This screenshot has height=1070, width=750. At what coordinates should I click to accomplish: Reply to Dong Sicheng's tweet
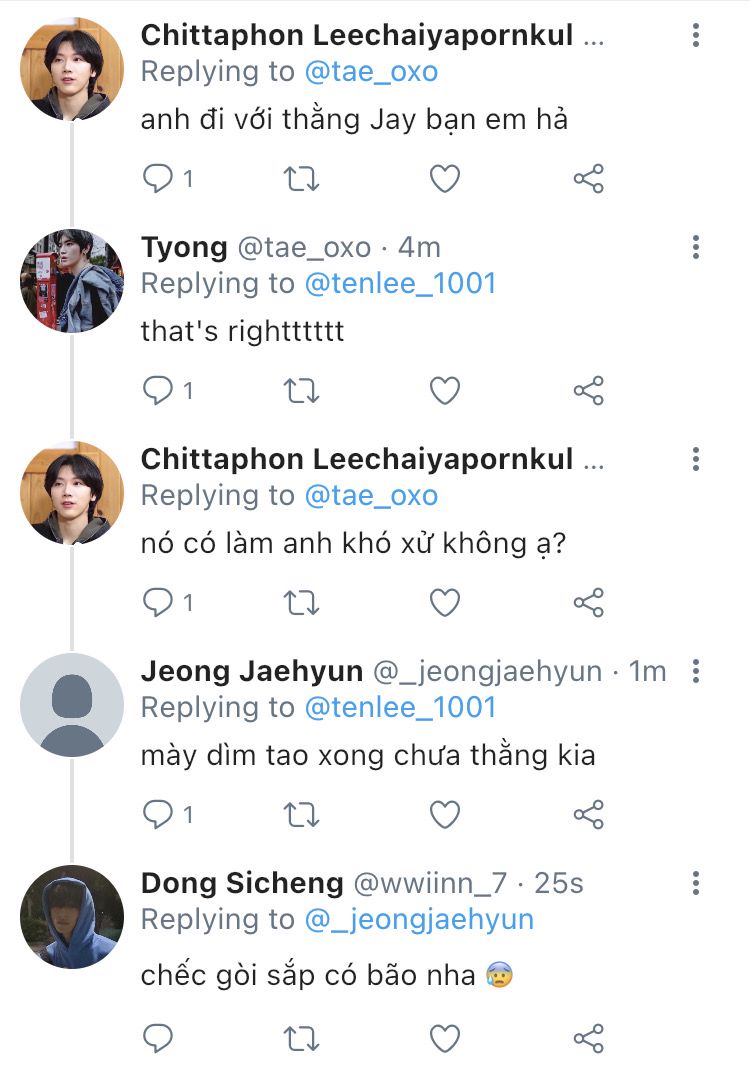[x=158, y=1037]
